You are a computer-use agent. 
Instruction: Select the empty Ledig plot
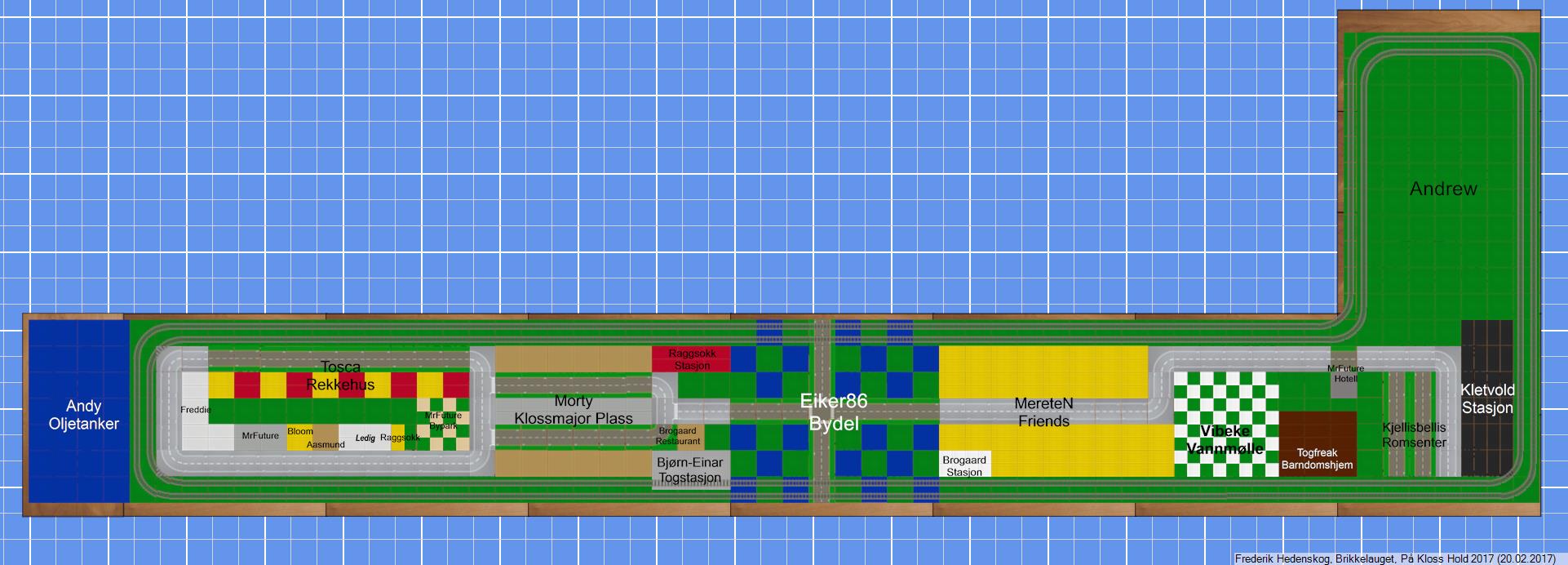click(365, 438)
